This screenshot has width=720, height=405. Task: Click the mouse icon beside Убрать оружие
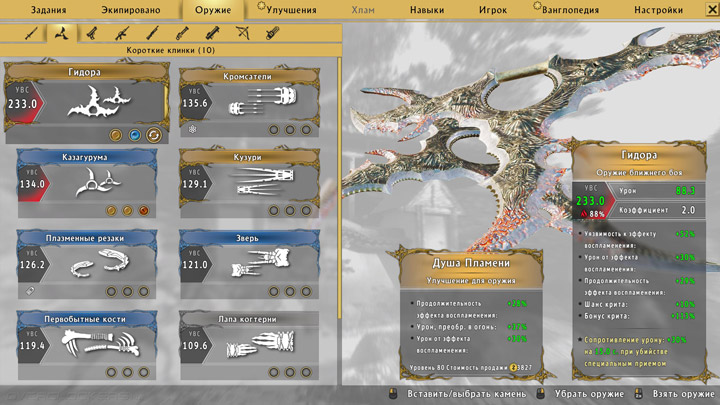541,394
